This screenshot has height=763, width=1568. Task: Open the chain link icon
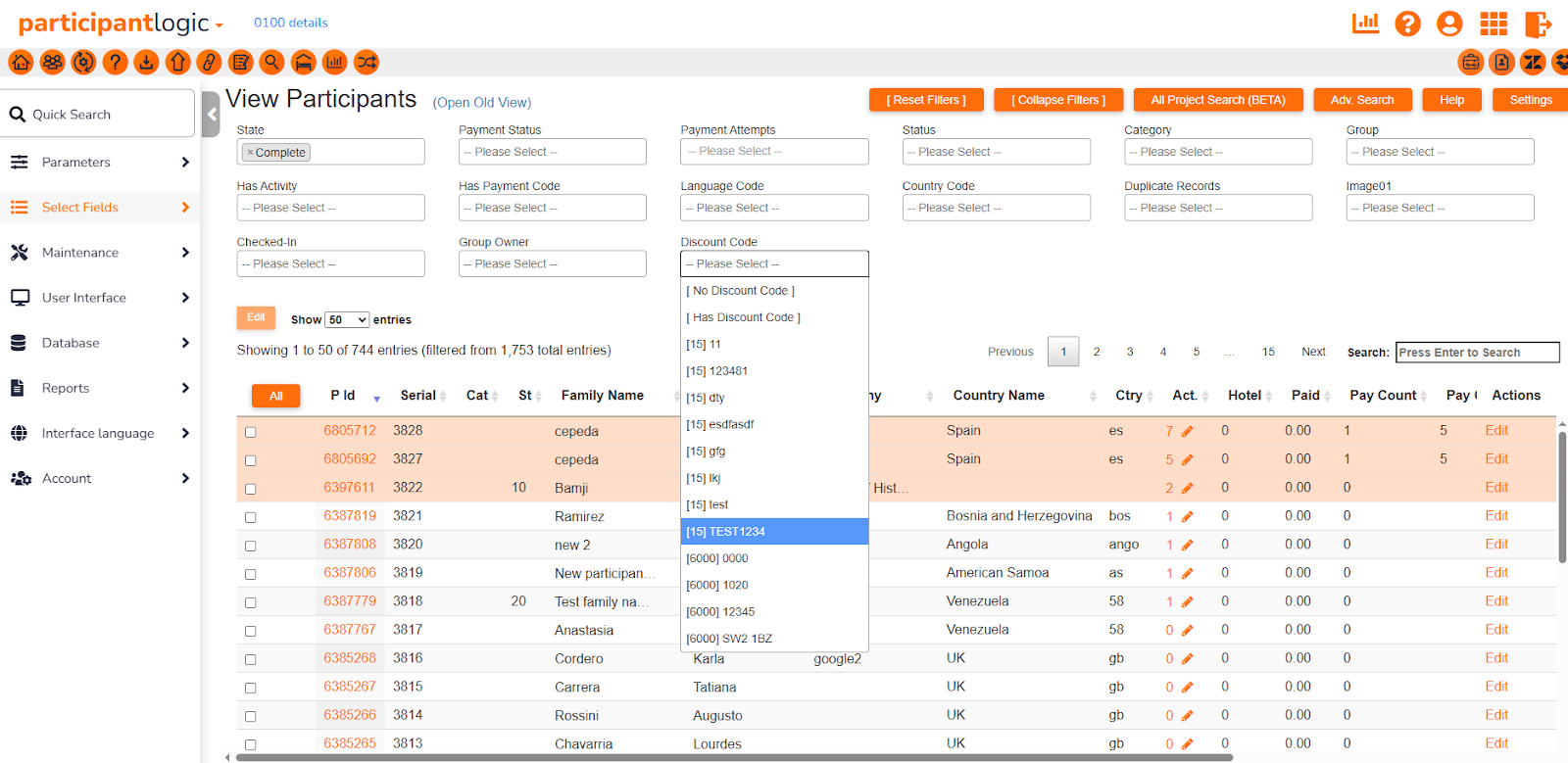click(x=209, y=63)
